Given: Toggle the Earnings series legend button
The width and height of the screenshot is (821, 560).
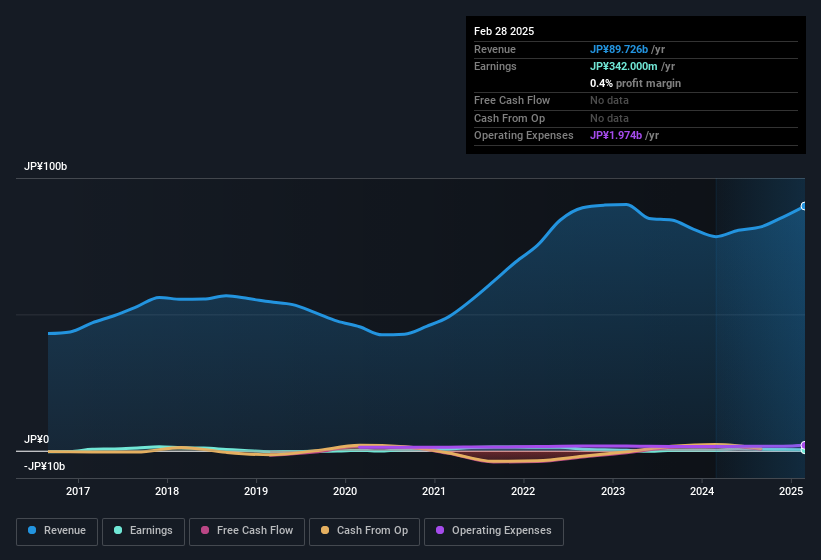Looking at the screenshot, I should (x=143, y=531).
